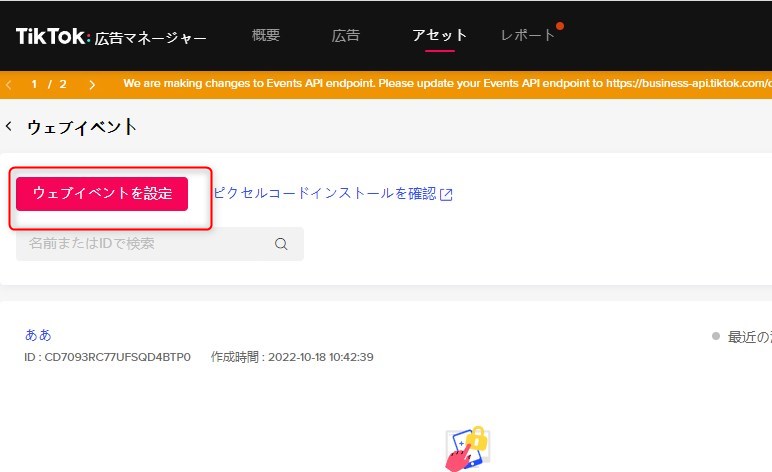Focus the 名前またはIDで検索 search field
The height and width of the screenshot is (472, 772).
[x=140, y=244]
